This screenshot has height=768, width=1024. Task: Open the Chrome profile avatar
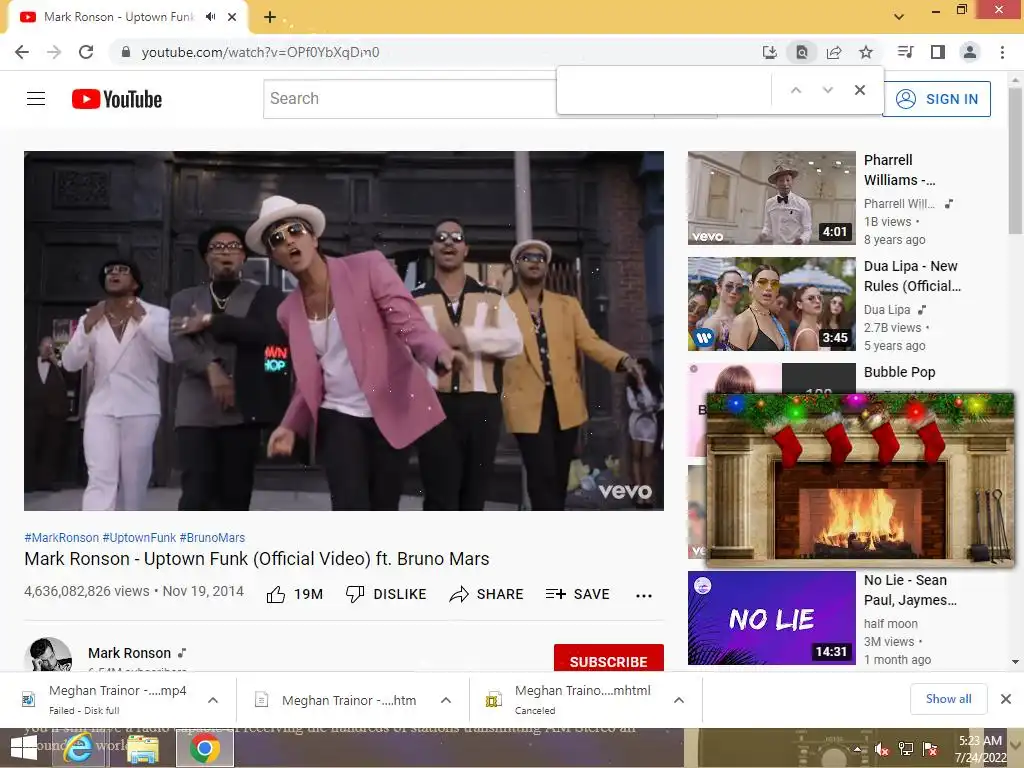click(x=970, y=52)
